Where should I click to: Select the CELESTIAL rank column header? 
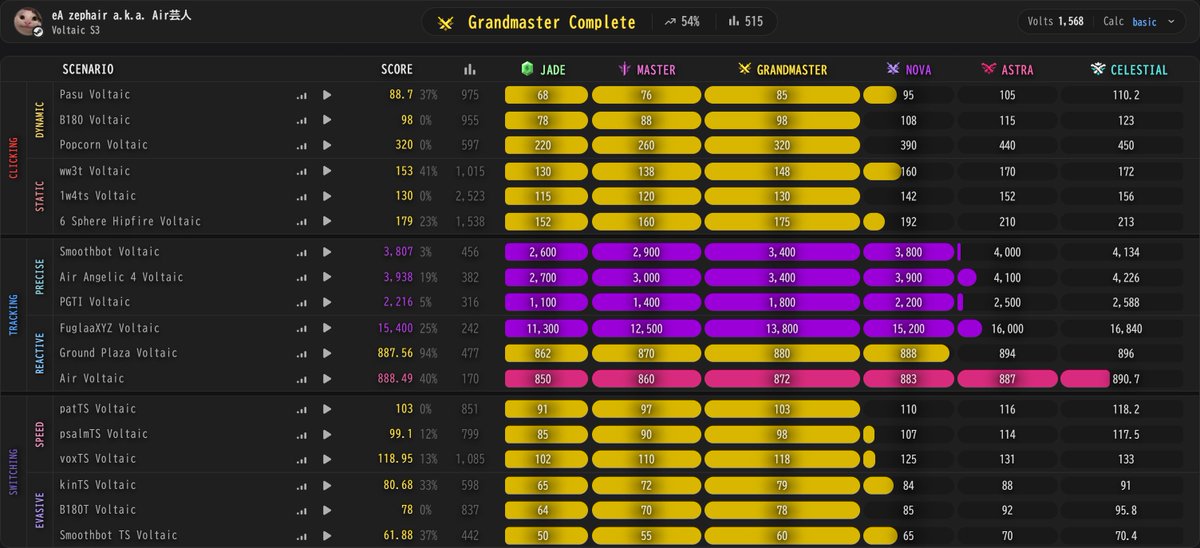(x=1129, y=70)
